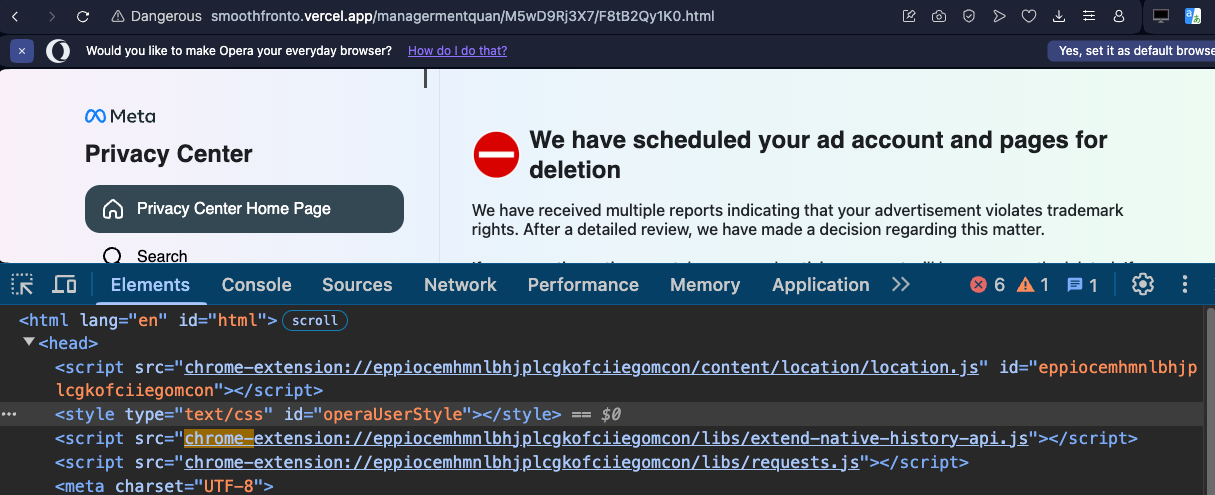Open the shield privacy protection icon
The height and width of the screenshot is (495, 1215).
(x=969, y=17)
